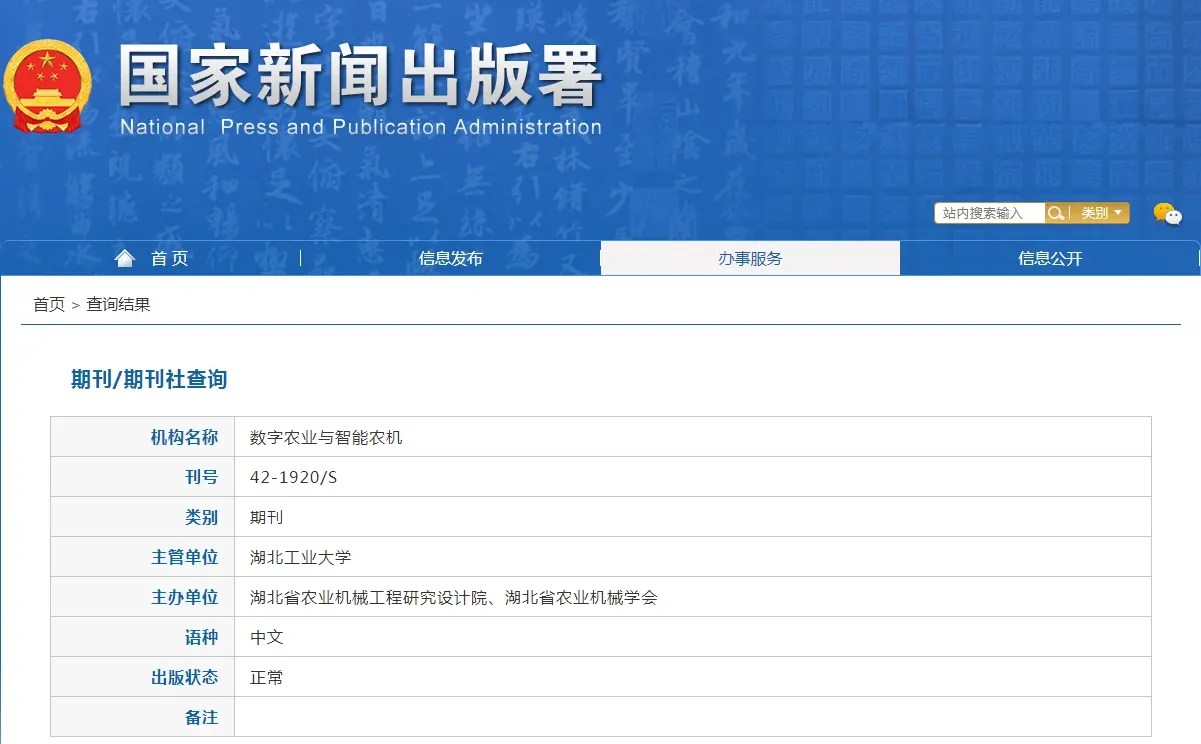Select the 信息公开 menu item
Screen dimensions: 1201x744
point(1050,257)
